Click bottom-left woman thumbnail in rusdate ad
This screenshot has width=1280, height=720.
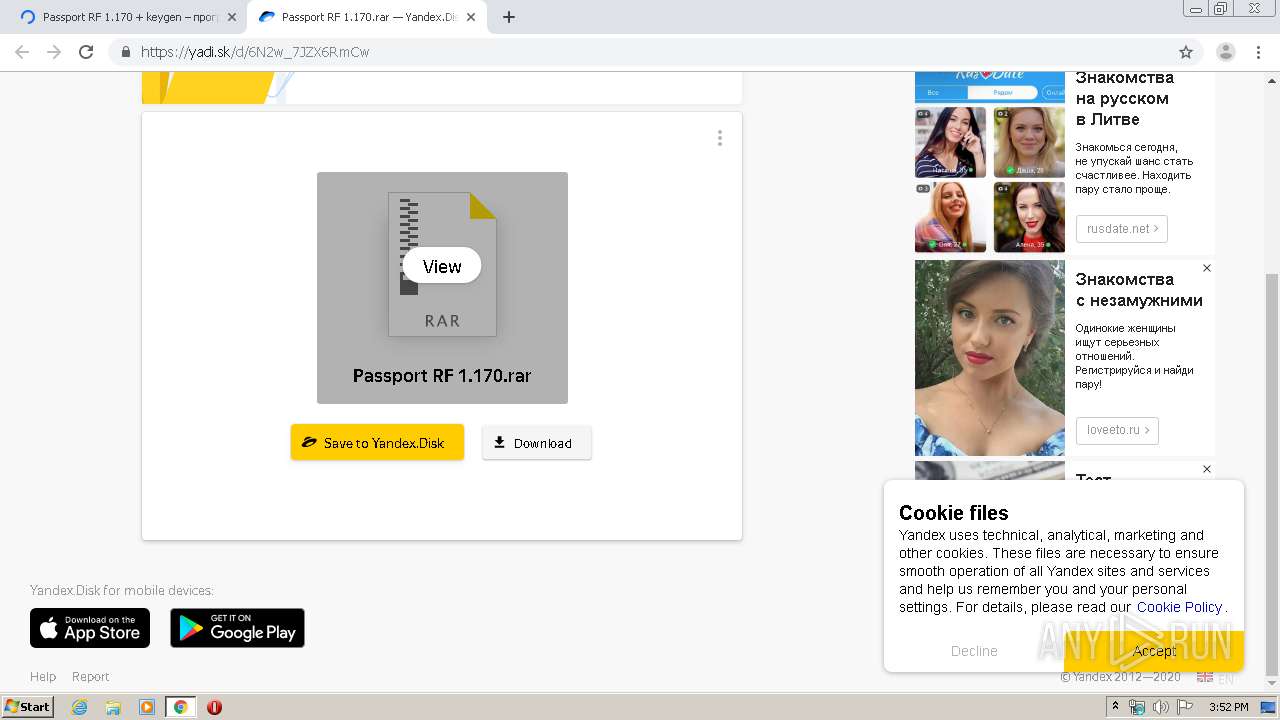[950, 217]
